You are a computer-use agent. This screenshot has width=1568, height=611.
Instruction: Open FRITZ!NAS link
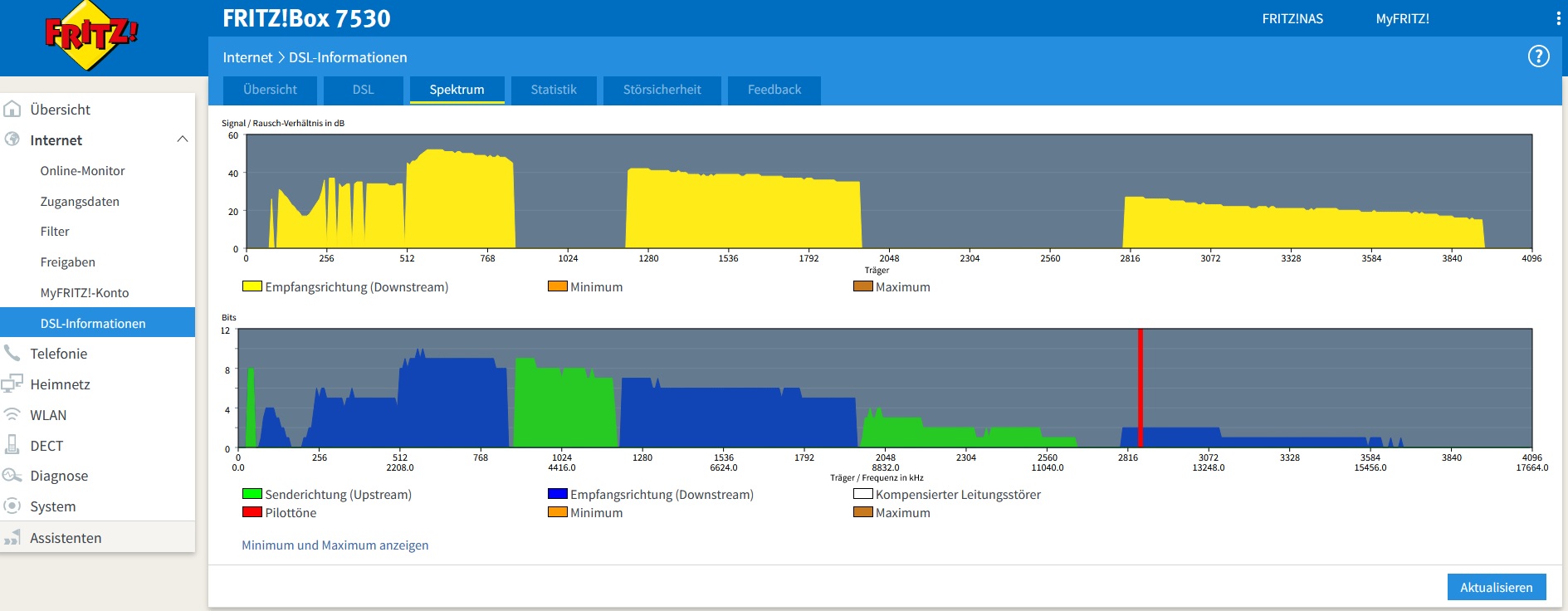(1292, 18)
